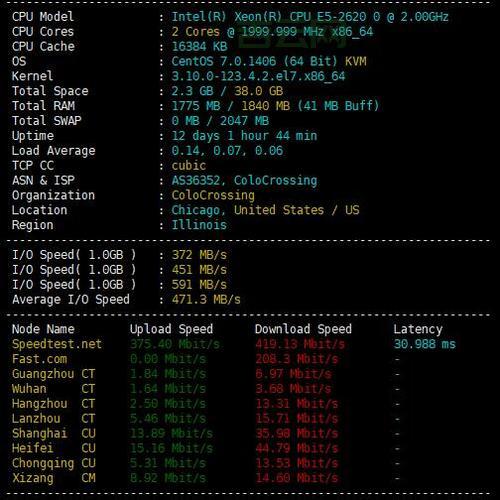Click the Fast.com node name
Viewport: 500px width, 500px height.
39,359
